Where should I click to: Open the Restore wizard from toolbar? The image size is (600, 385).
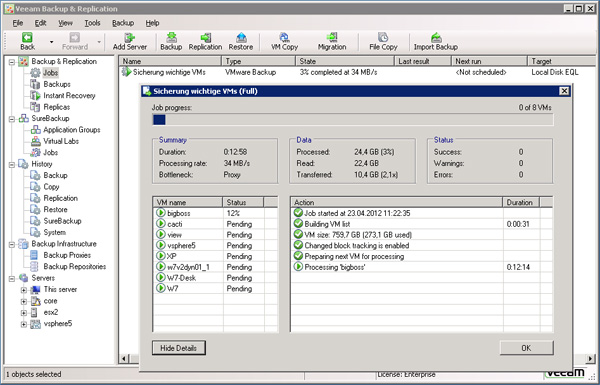coord(241,41)
